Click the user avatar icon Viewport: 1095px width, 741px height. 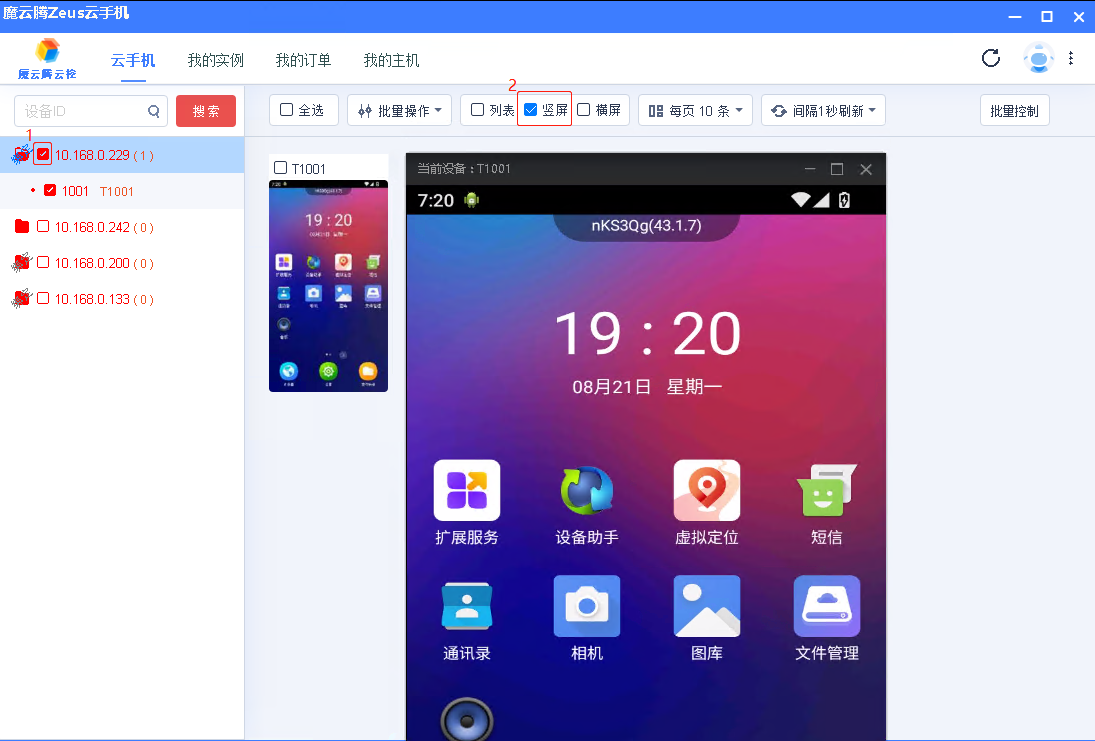coord(1039,59)
